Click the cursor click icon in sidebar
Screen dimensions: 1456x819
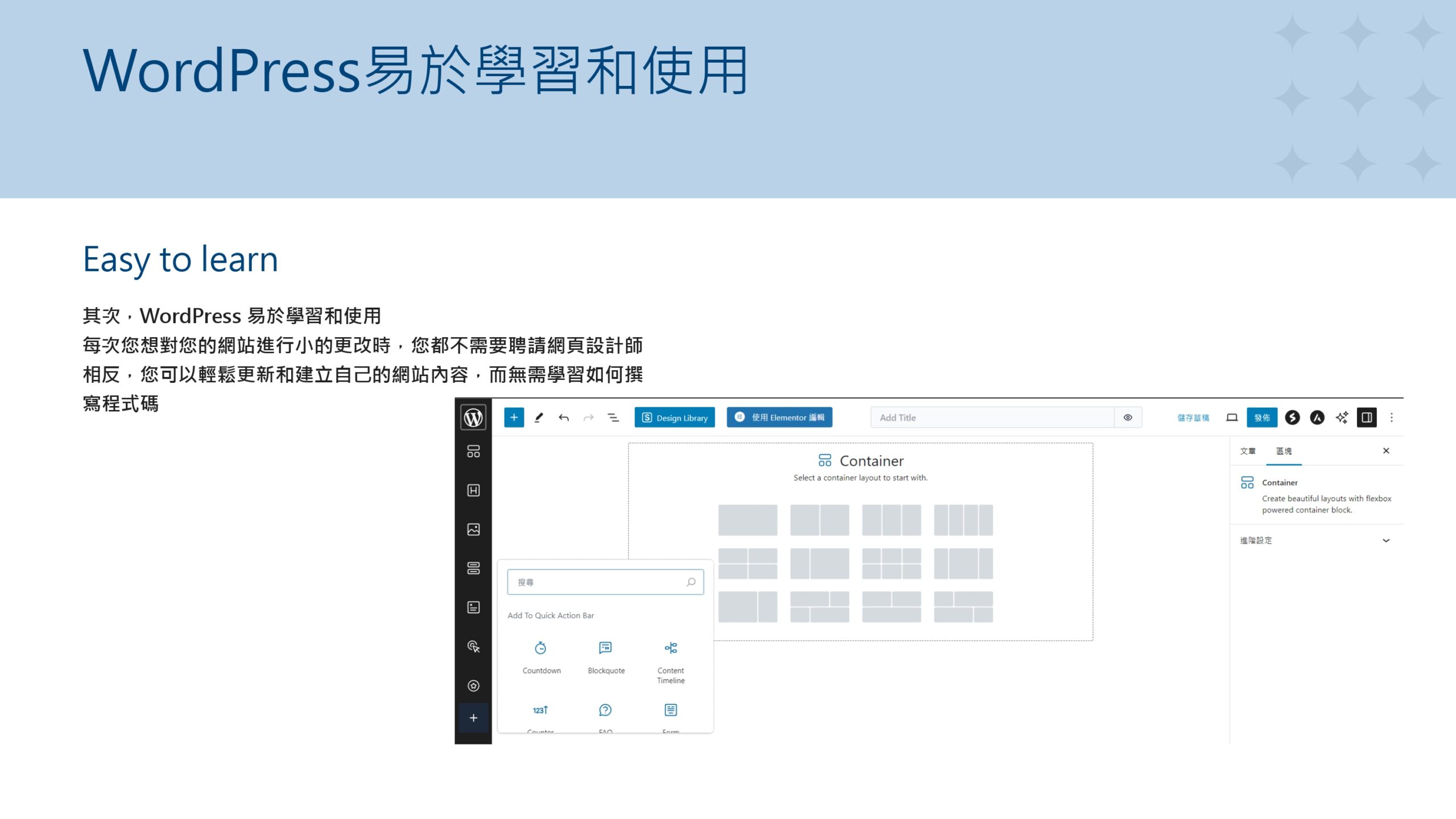pyautogui.click(x=473, y=647)
